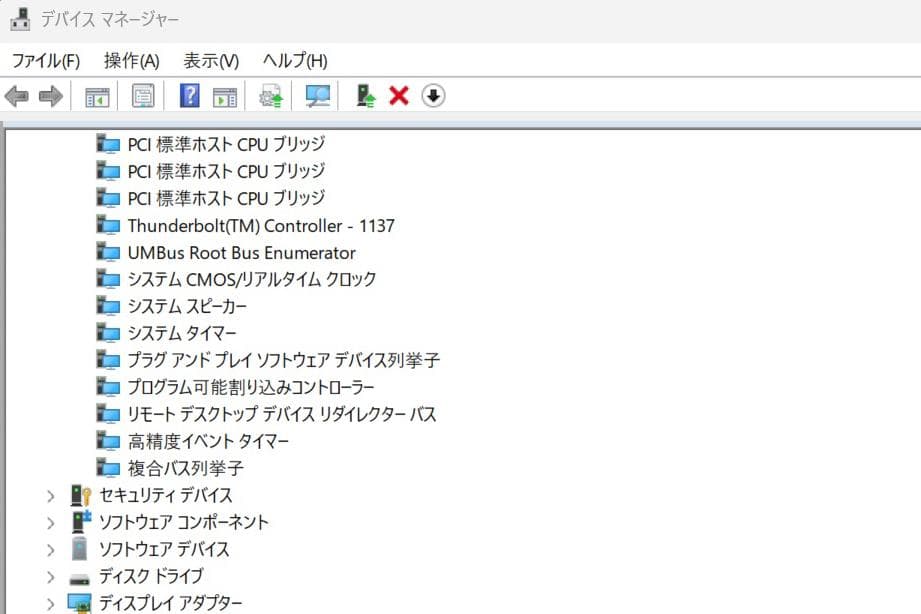Click the Back arrow in toolbar
Screen dimensions: 921x614
click(17, 96)
